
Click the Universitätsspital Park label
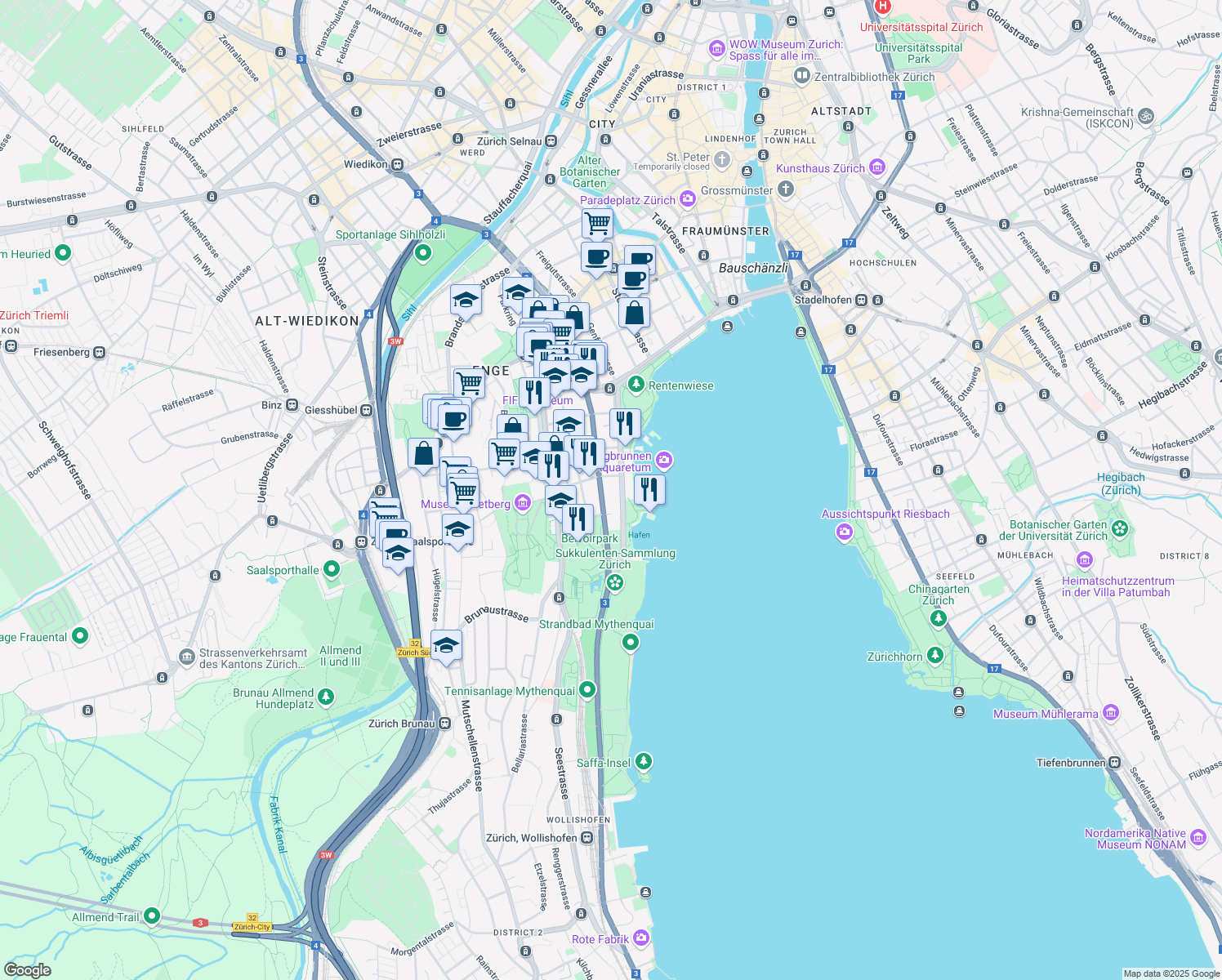[x=919, y=53]
